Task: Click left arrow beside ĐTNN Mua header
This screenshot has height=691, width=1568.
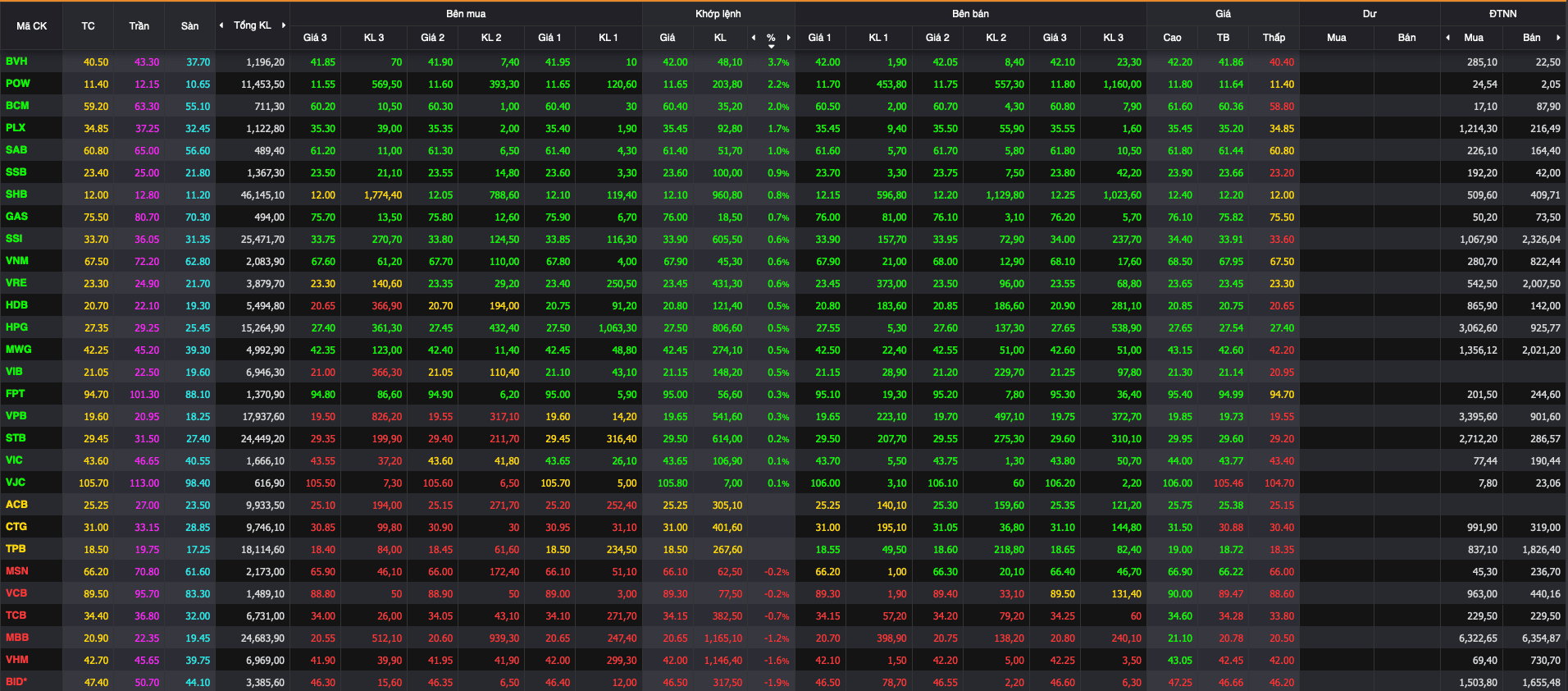Action: (x=1447, y=37)
